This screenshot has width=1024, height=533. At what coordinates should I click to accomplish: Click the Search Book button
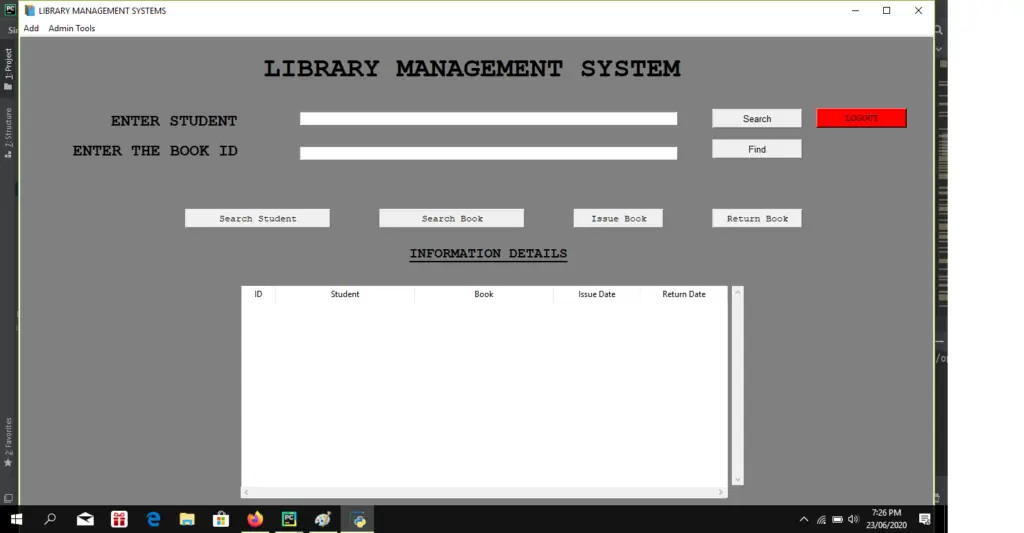451,218
